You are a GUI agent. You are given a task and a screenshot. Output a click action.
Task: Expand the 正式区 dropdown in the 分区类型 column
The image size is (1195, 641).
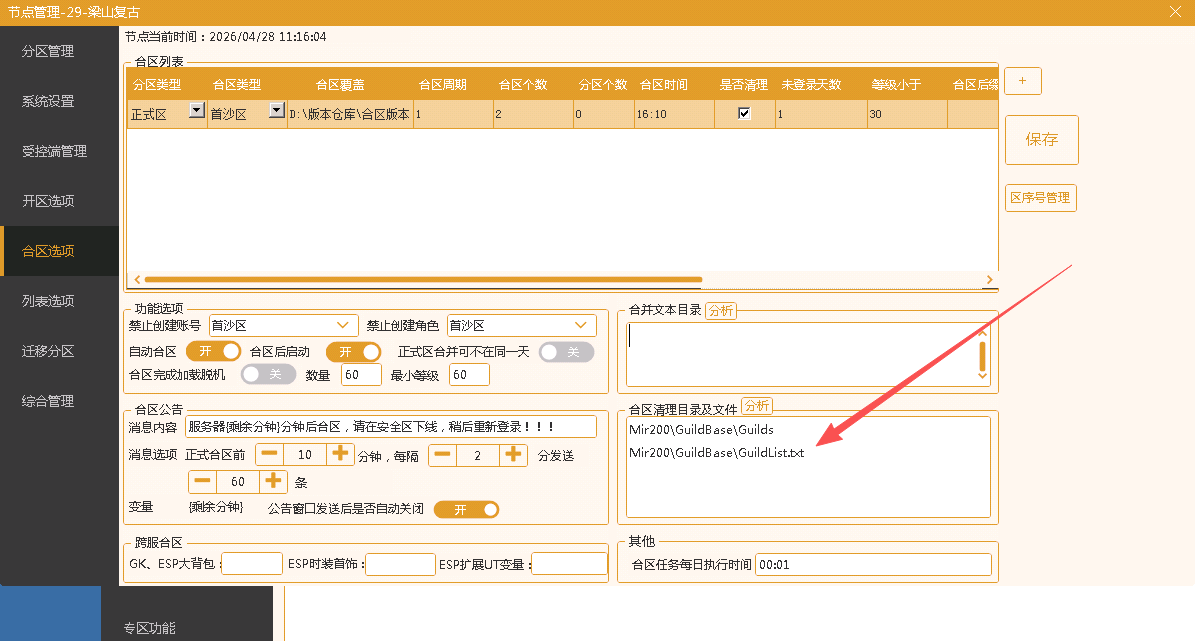pyautogui.click(x=197, y=110)
